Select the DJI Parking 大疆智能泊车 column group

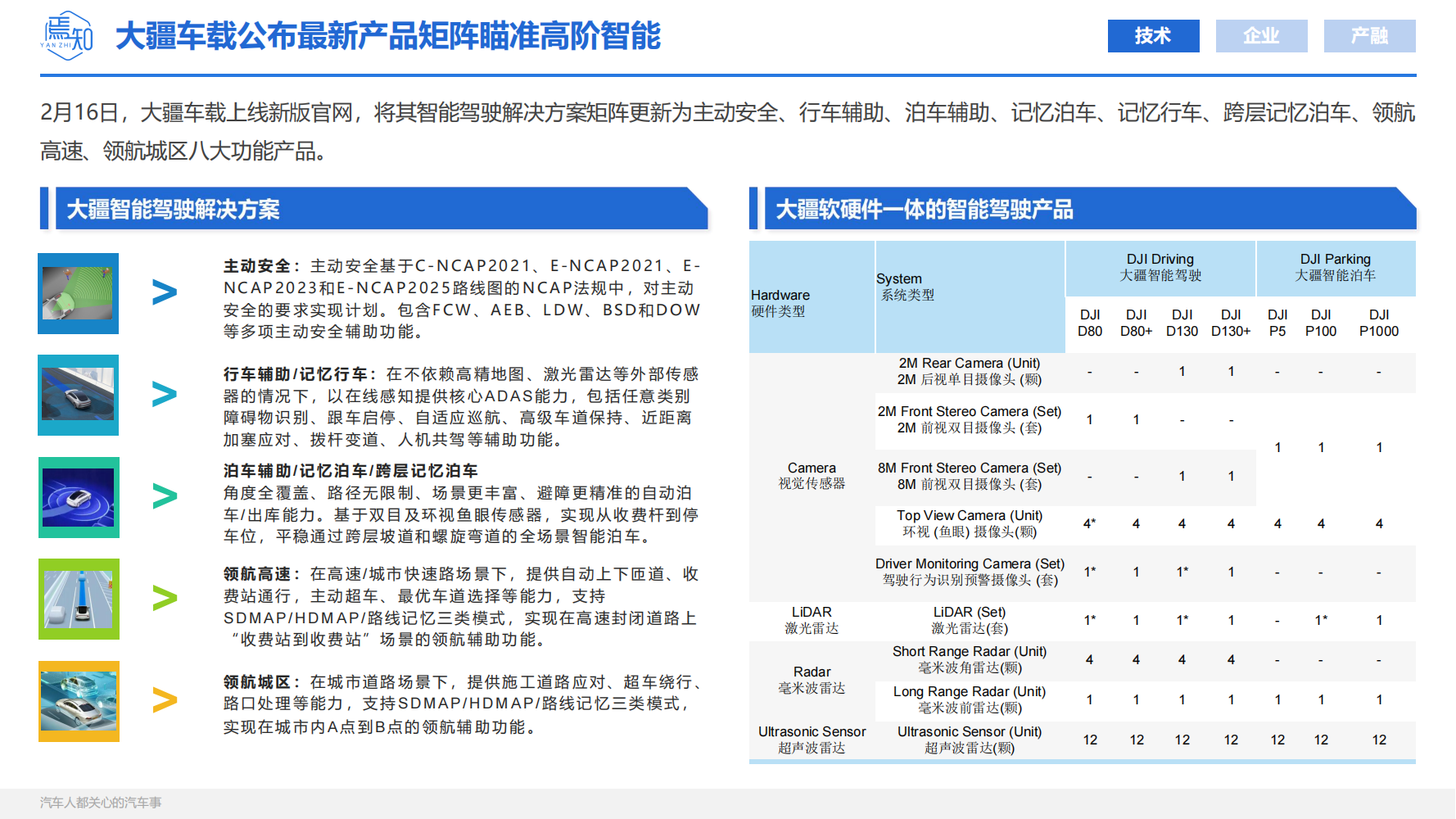click(x=1336, y=268)
